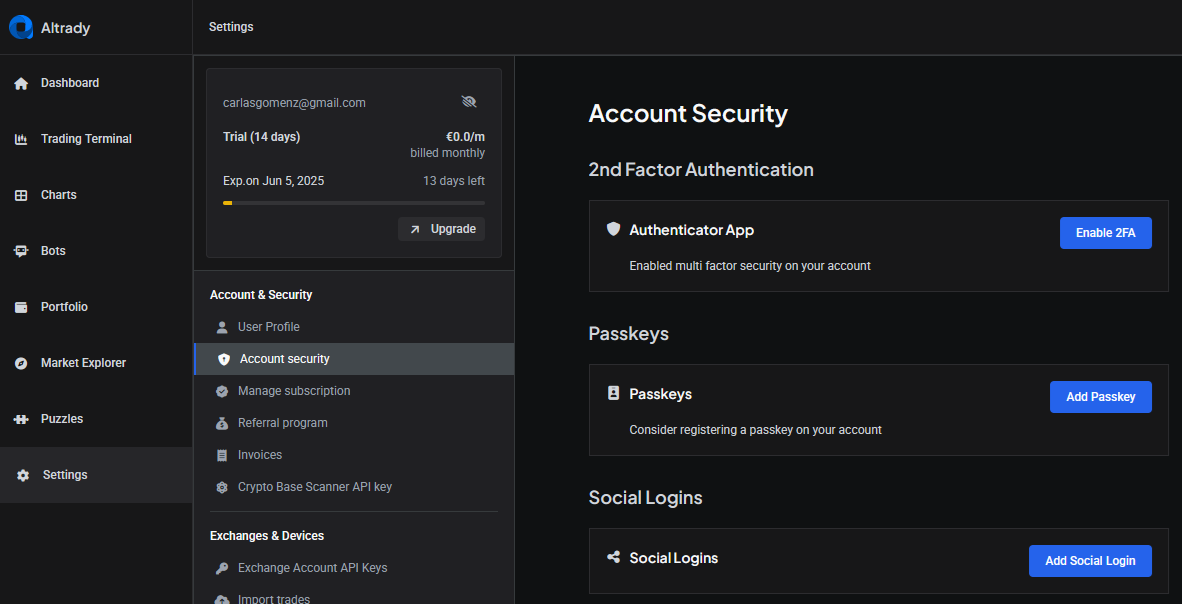Click the Altrady logo icon
The image size is (1182, 604).
coord(20,27)
